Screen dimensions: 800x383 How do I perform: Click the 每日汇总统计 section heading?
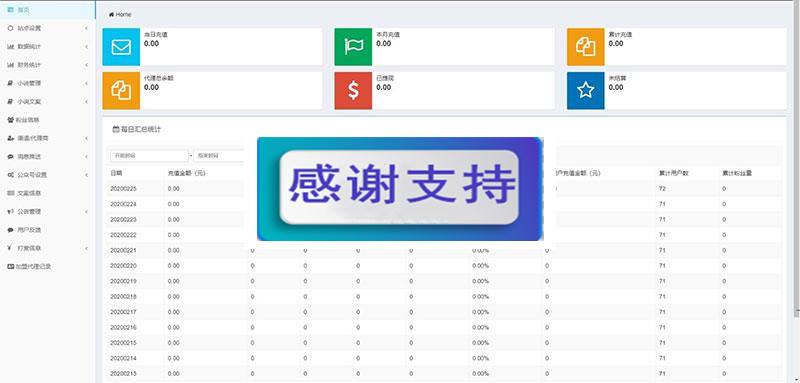click(x=140, y=130)
